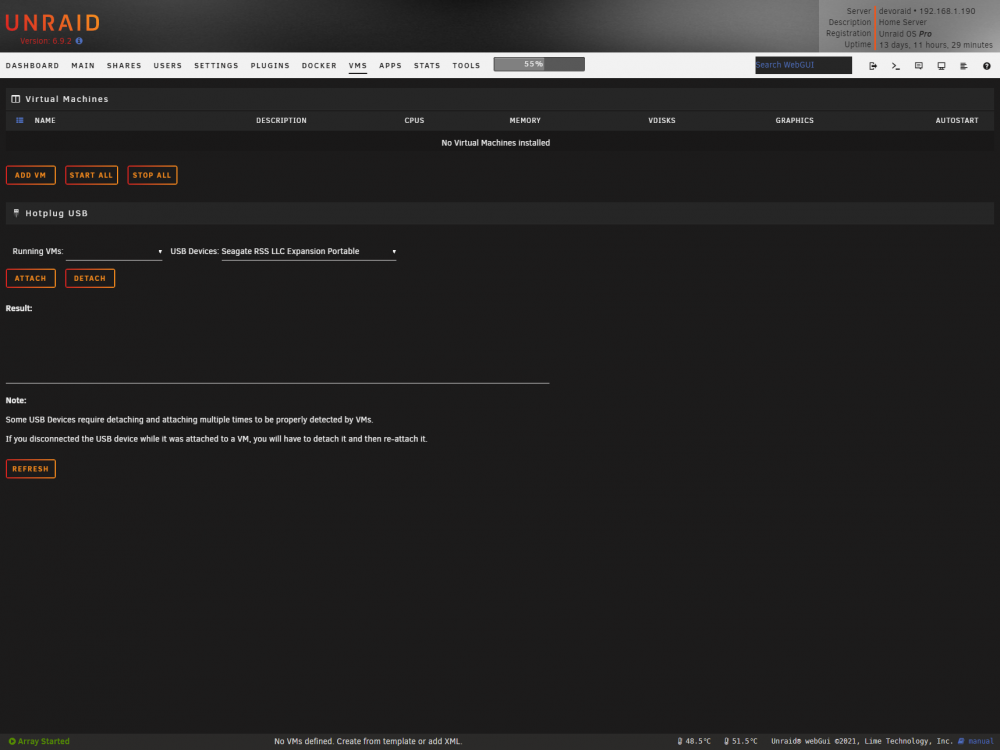Click the ADD VM button
The height and width of the screenshot is (750, 1000).
(31, 175)
